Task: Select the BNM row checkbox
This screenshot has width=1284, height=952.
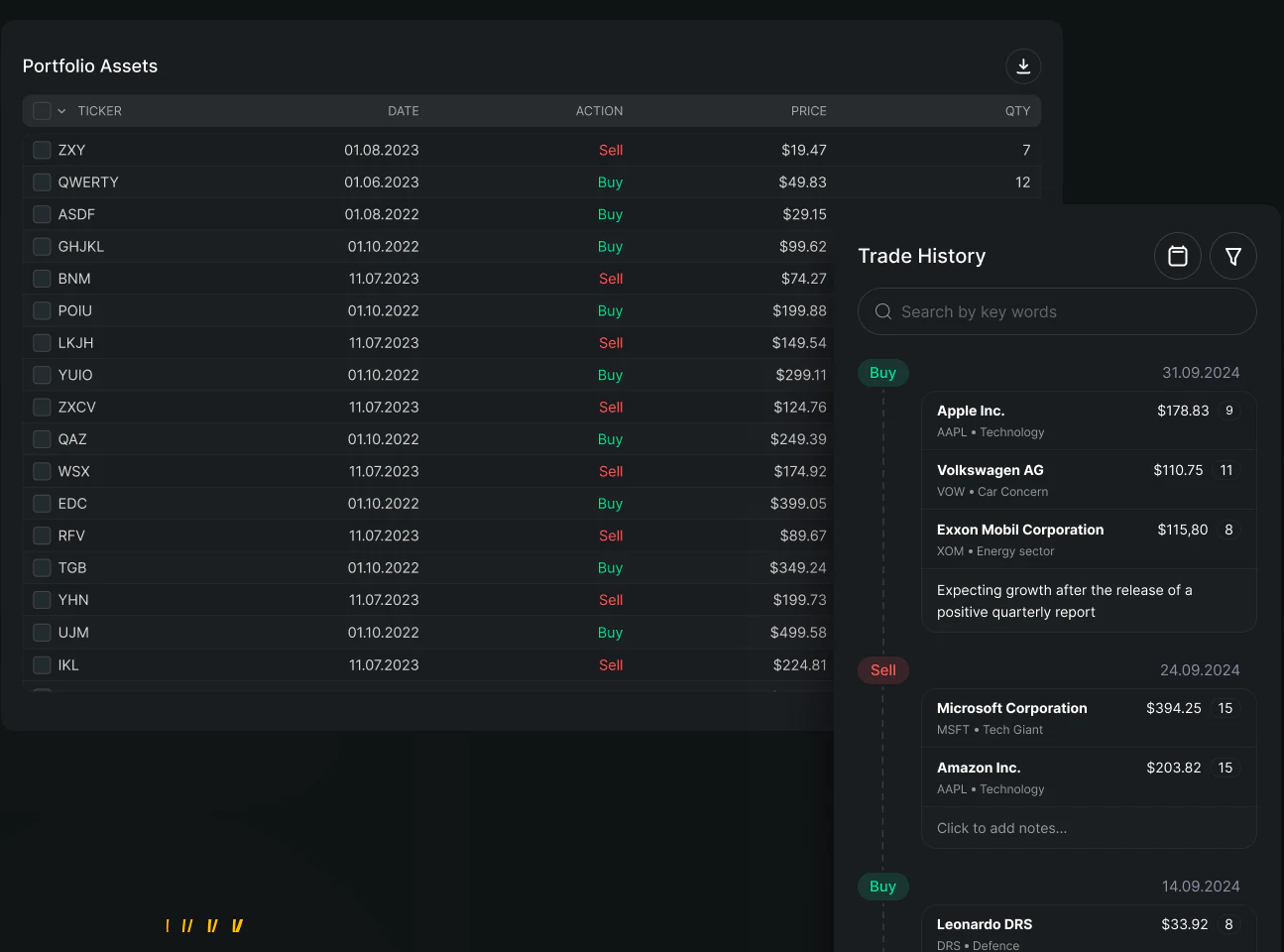Action: point(42,279)
